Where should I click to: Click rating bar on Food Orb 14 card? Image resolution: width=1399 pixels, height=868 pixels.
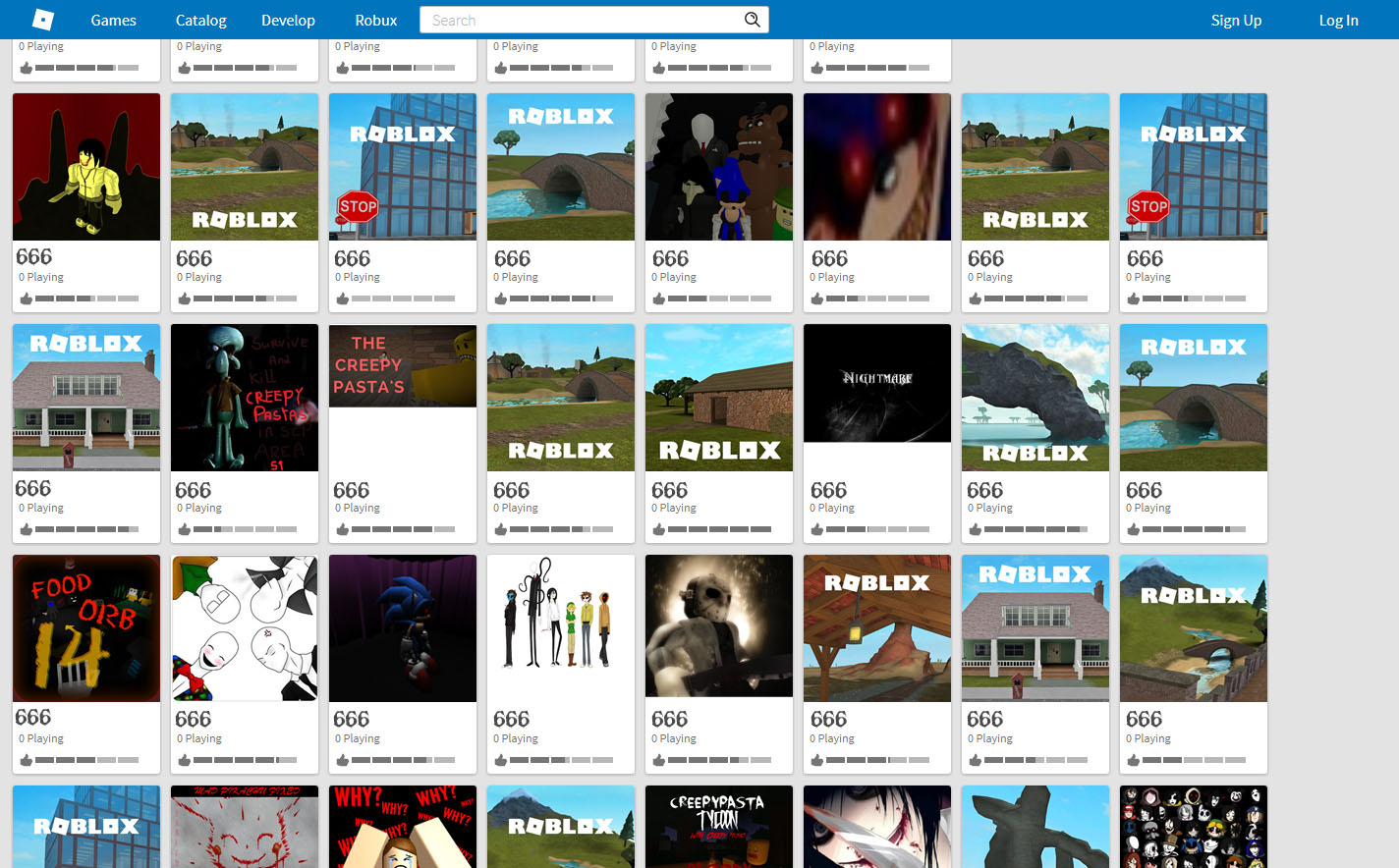tap(86, 760)
